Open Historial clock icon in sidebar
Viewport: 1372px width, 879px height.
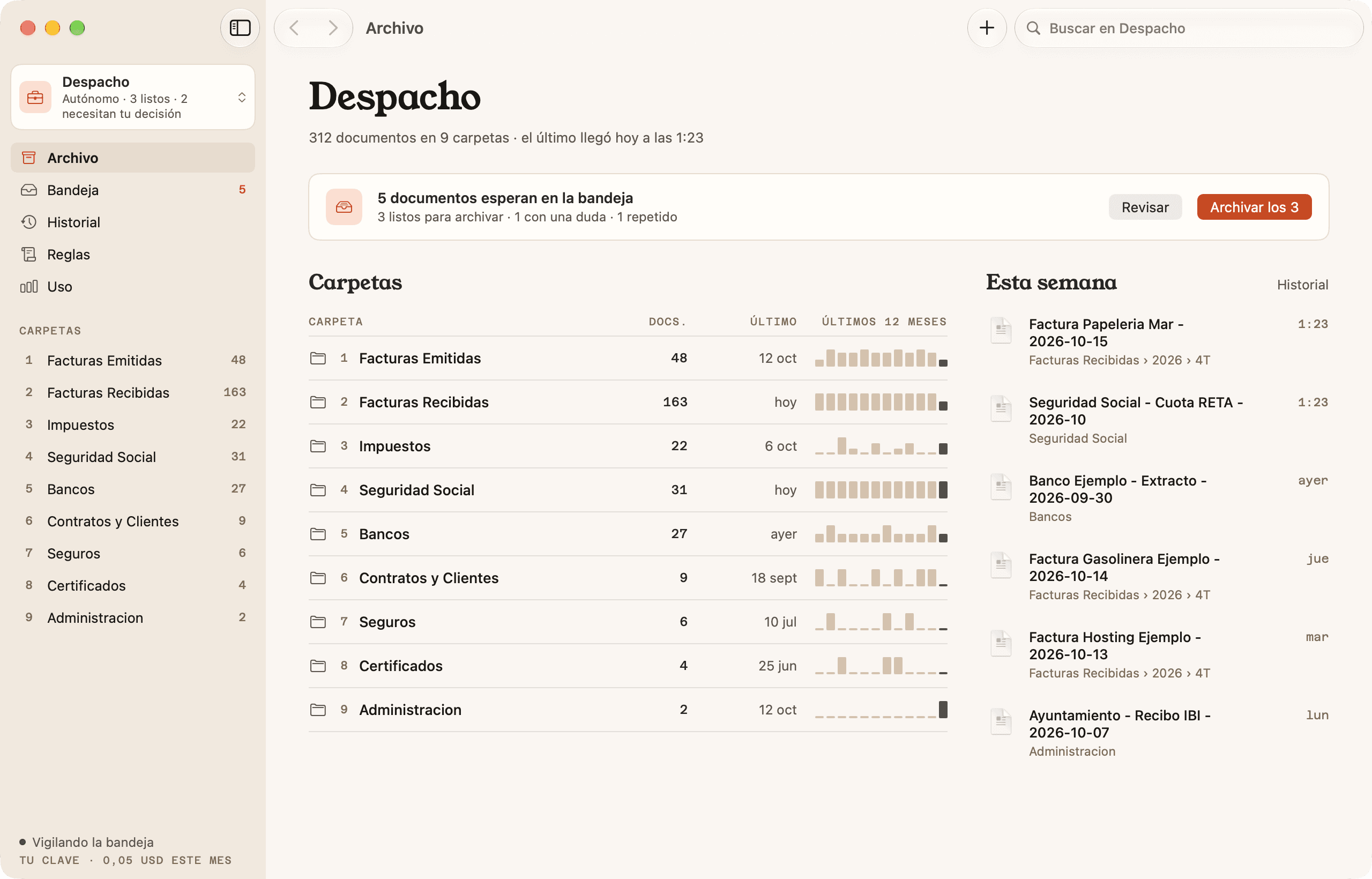(x=28, y=222)
